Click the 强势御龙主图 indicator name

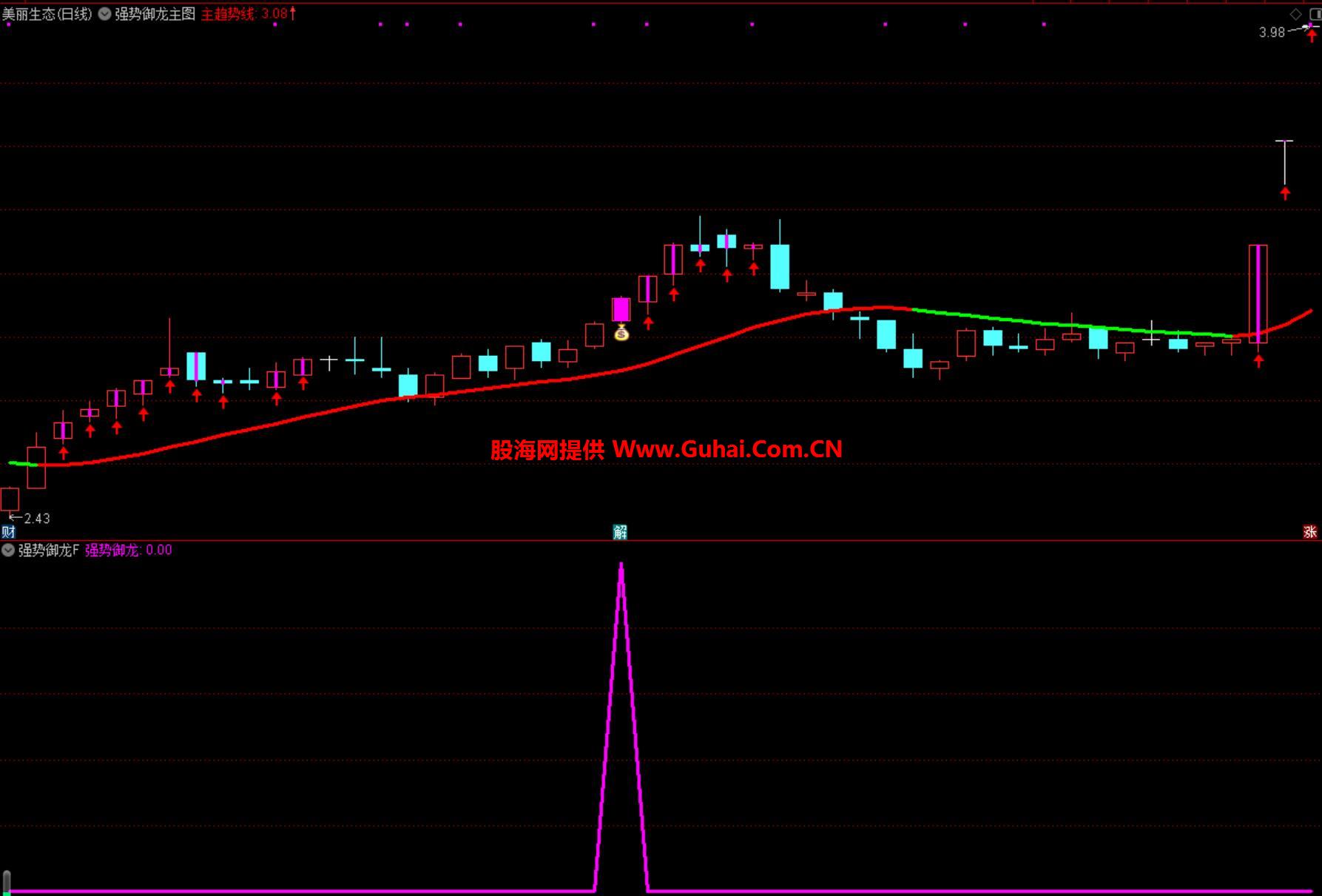(155, 13)
